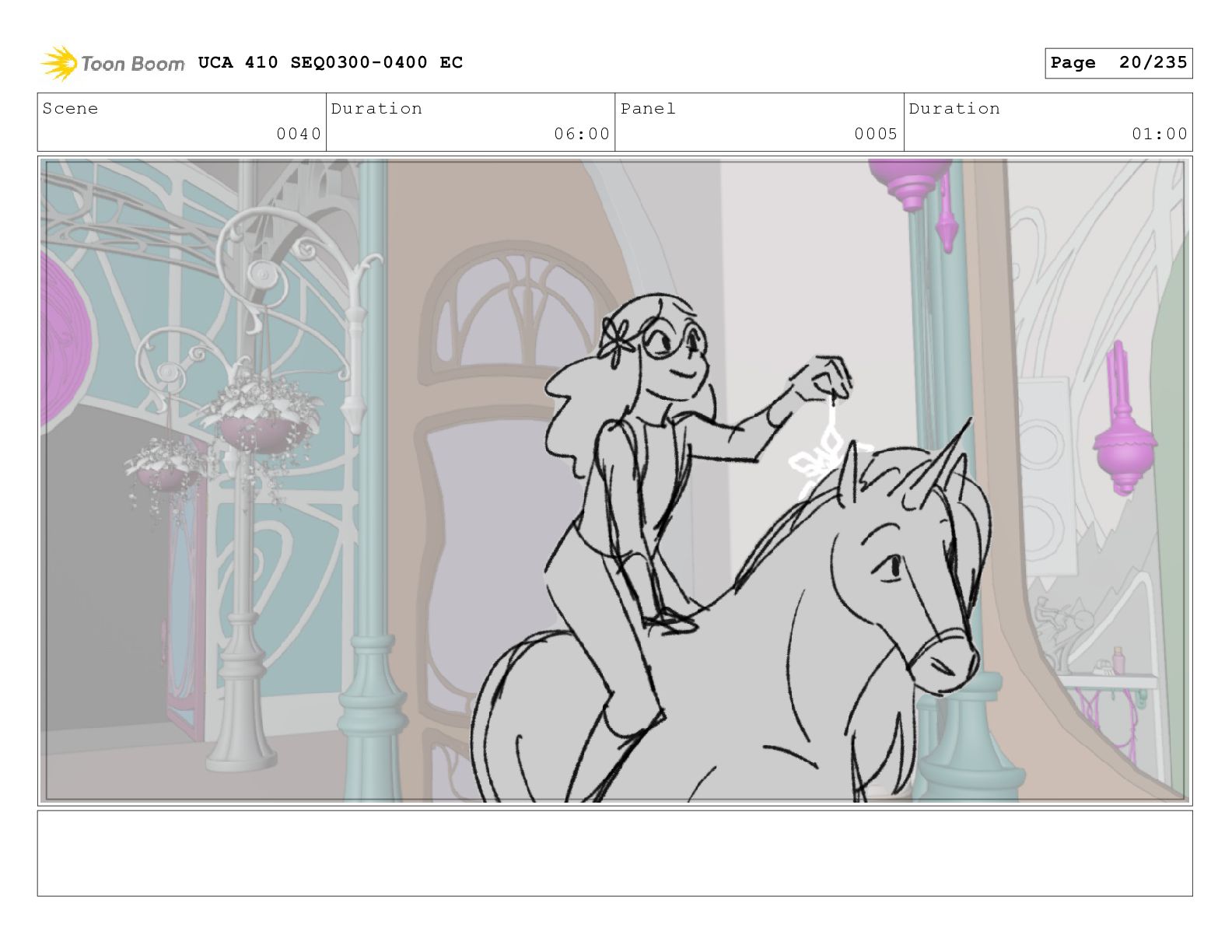Click the 'Panel' header label

[x=648, y=109]
